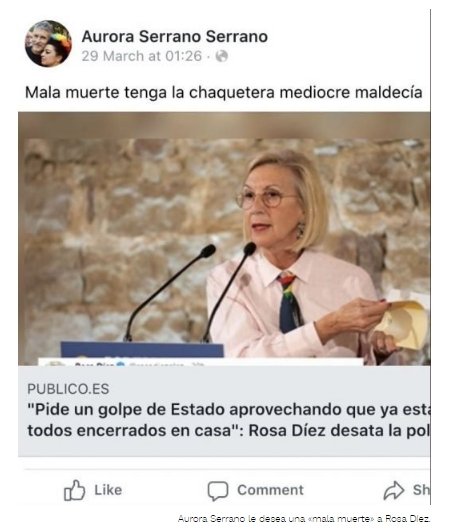The image size is (453, 530).
Task: Open the Rosa Díez article preview image
Action: coord(224,239)
